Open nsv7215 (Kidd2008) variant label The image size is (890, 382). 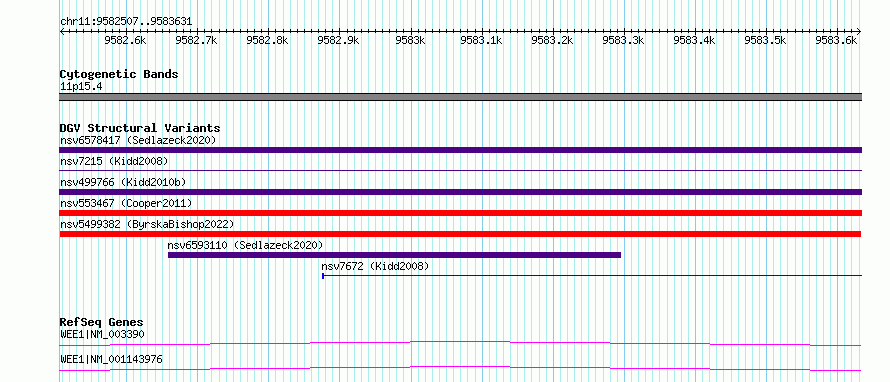coord(114,161)
